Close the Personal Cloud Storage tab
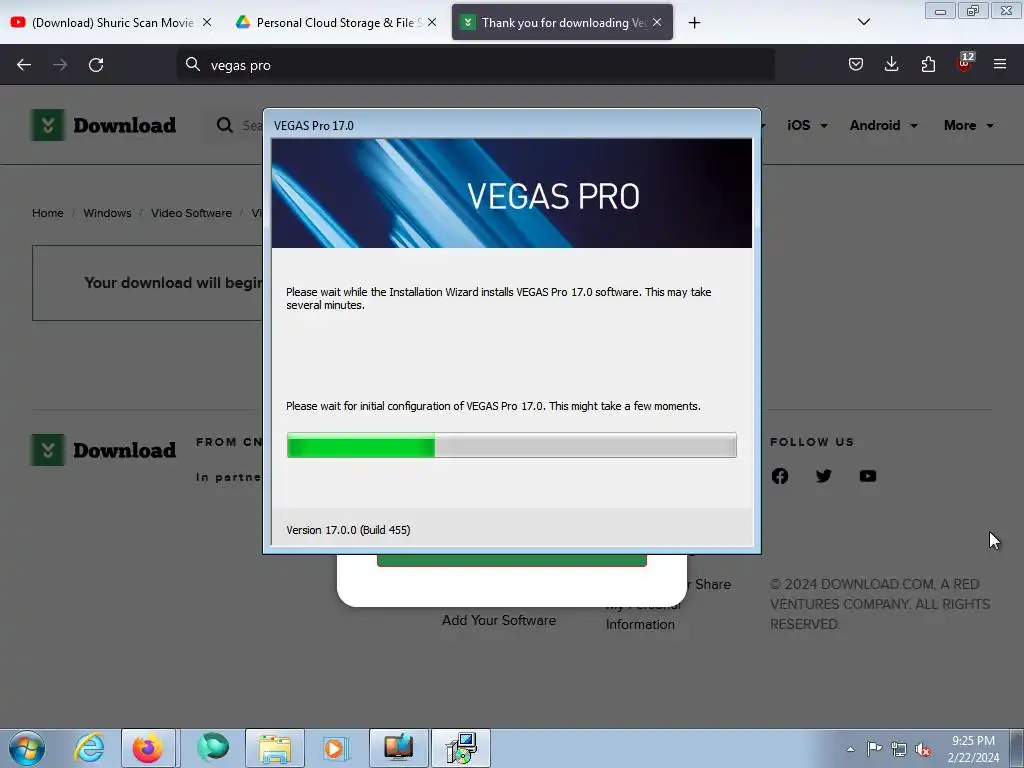Screen dimensions: 1024x768 pos(432,22)
